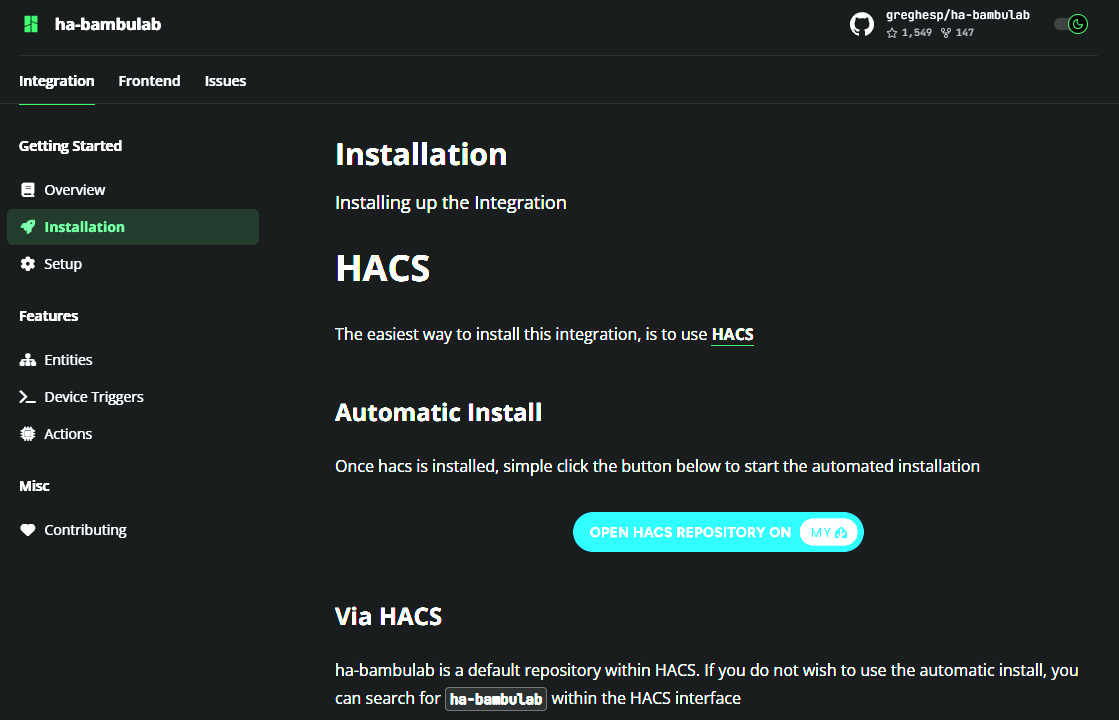Click the fork icon beside 147

click(946, 33)
